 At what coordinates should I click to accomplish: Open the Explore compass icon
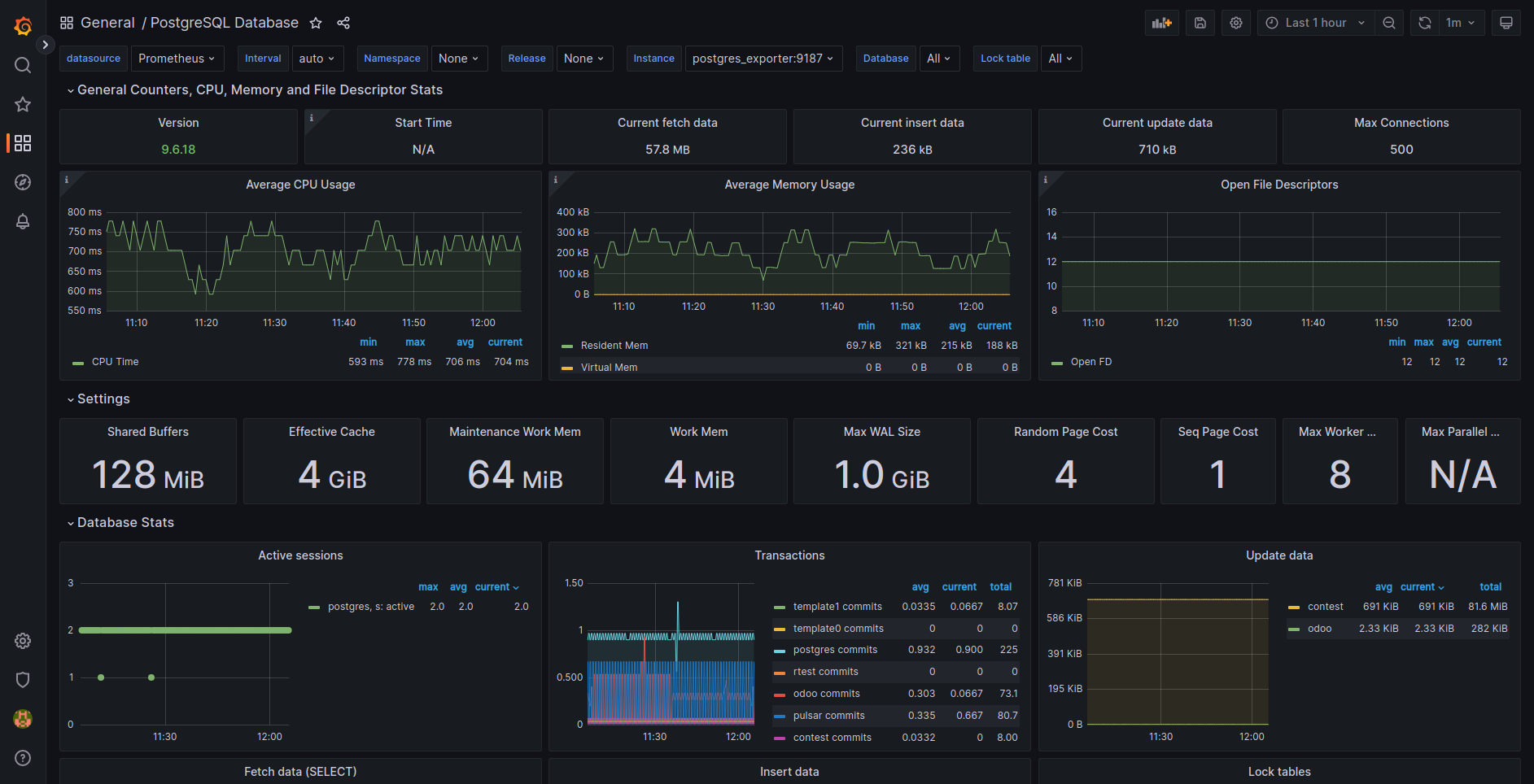23,182
